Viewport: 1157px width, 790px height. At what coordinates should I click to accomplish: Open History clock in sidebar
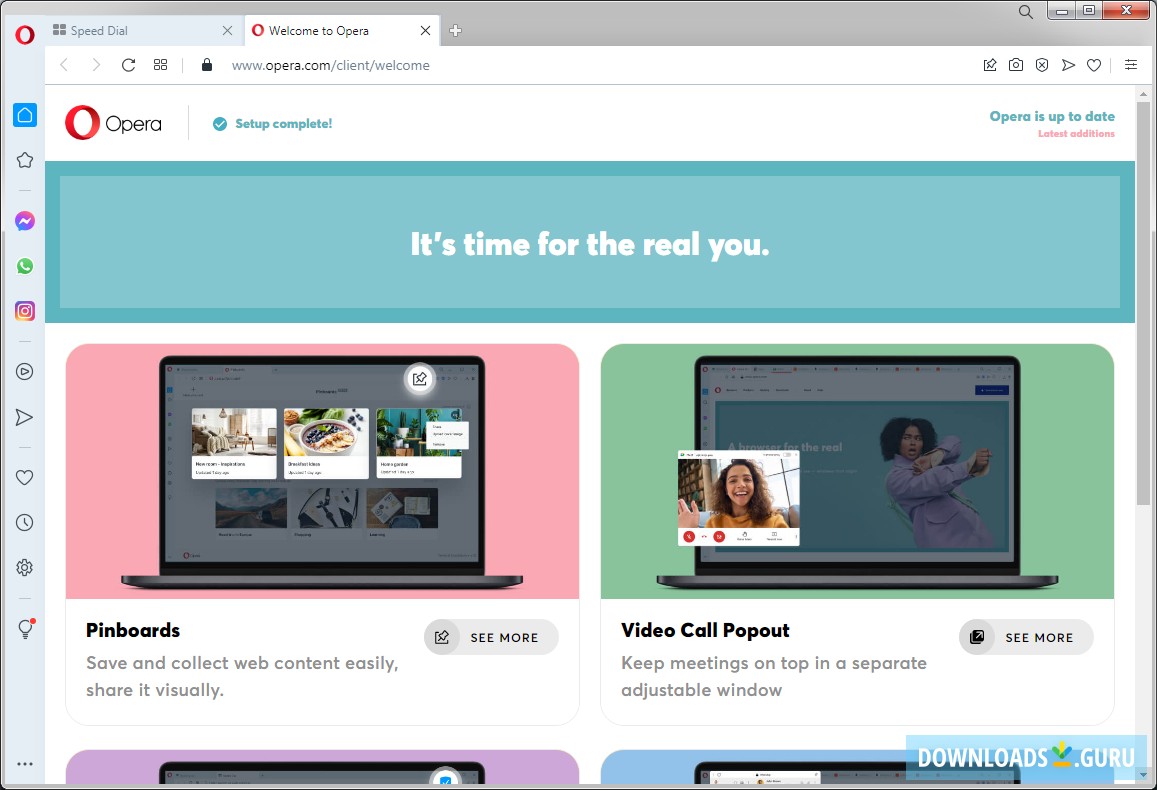click(25, 522)
